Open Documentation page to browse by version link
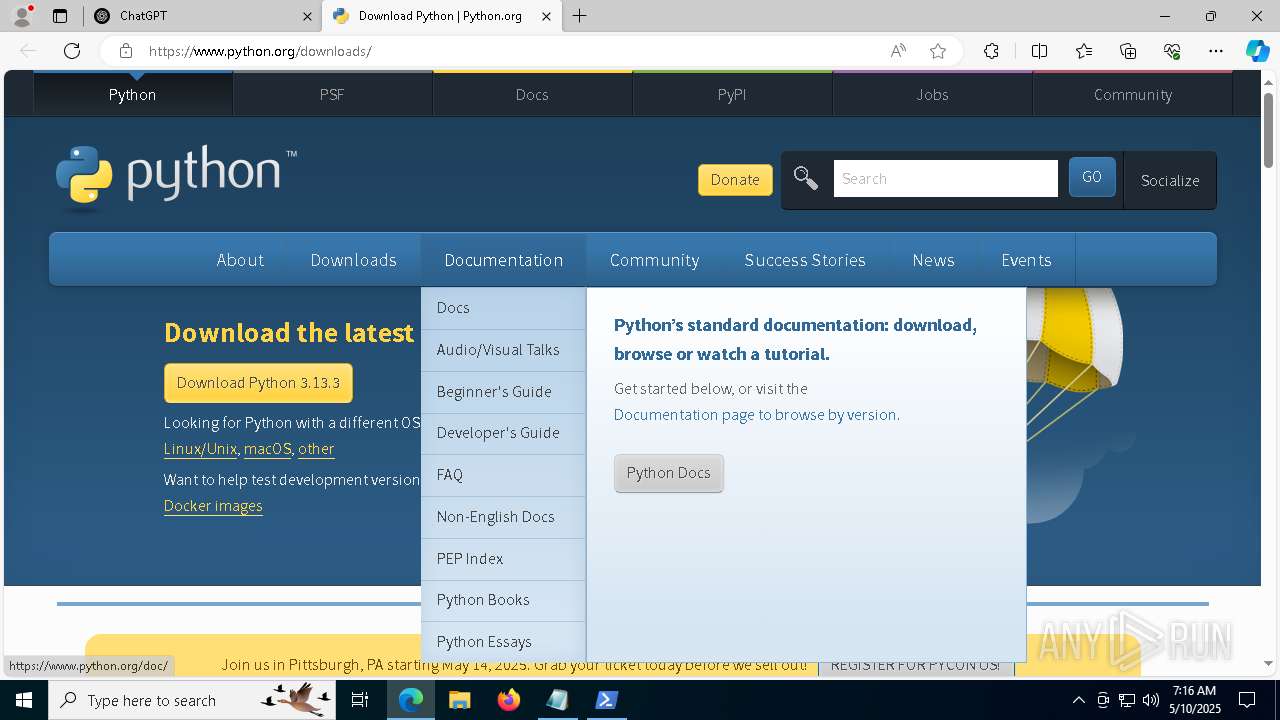The image size is (1280, 720). [x=755, y=414]
